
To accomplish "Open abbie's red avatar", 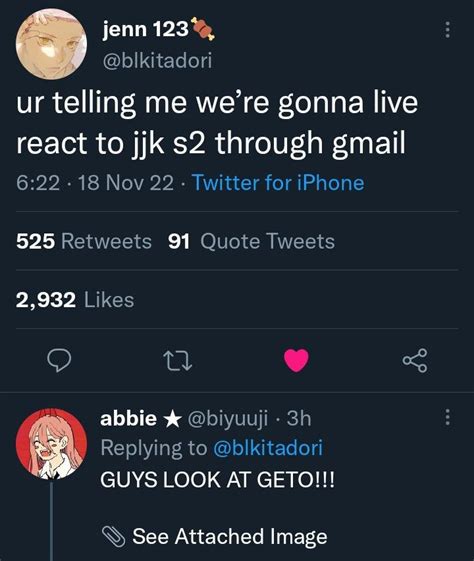I will pos(51,444).
